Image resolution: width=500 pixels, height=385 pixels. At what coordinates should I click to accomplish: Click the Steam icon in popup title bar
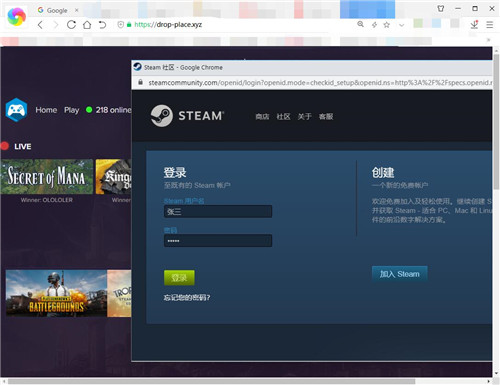tap(138, 67)
